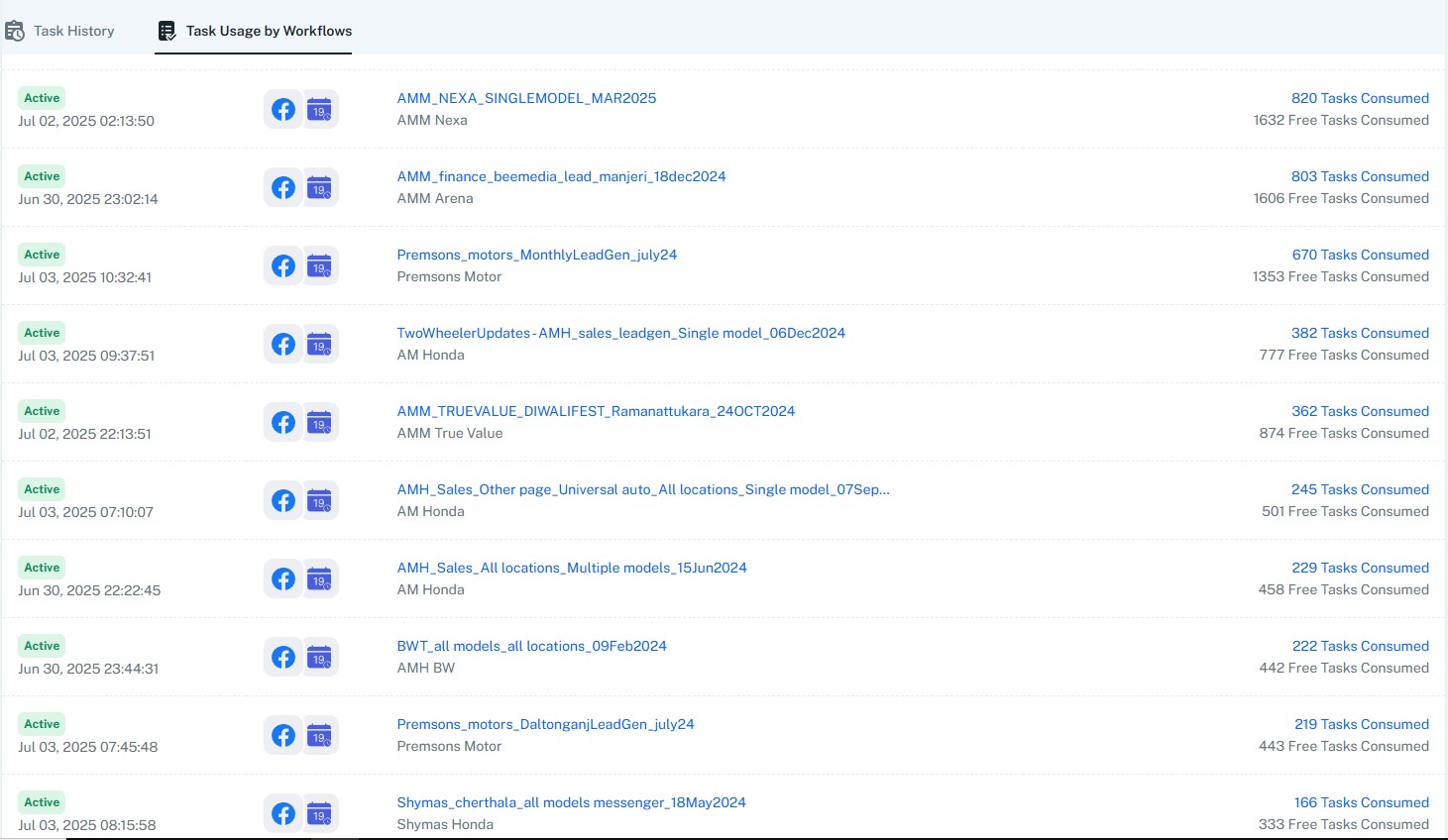This screenshot has width=1448, height=840.
Task: Open the Task History tab
Action: (59, 31)
